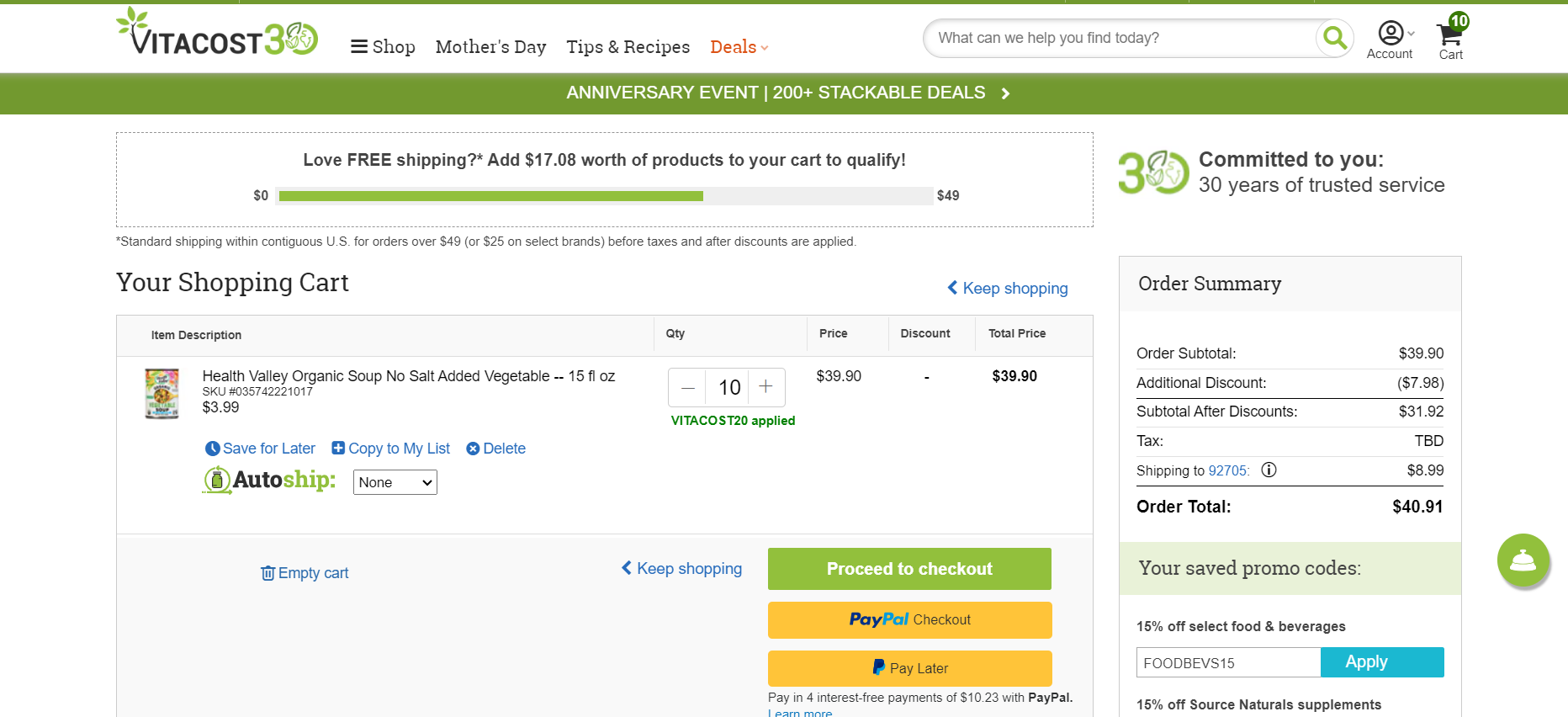Go to Mother's Day menu item
The width and height of the screenshot is (1568, 717).
click(491, 47)
